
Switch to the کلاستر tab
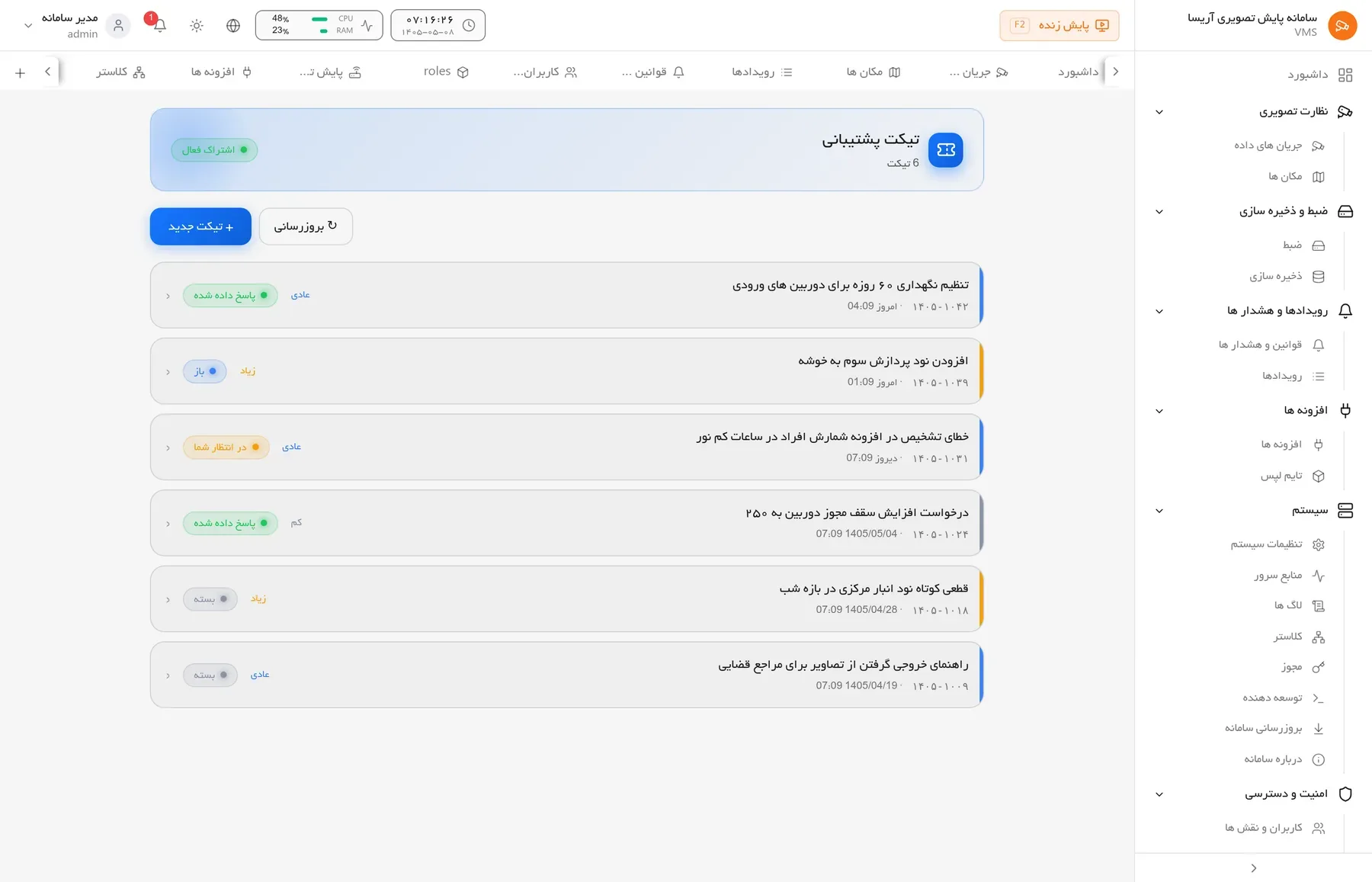[120, 72]
